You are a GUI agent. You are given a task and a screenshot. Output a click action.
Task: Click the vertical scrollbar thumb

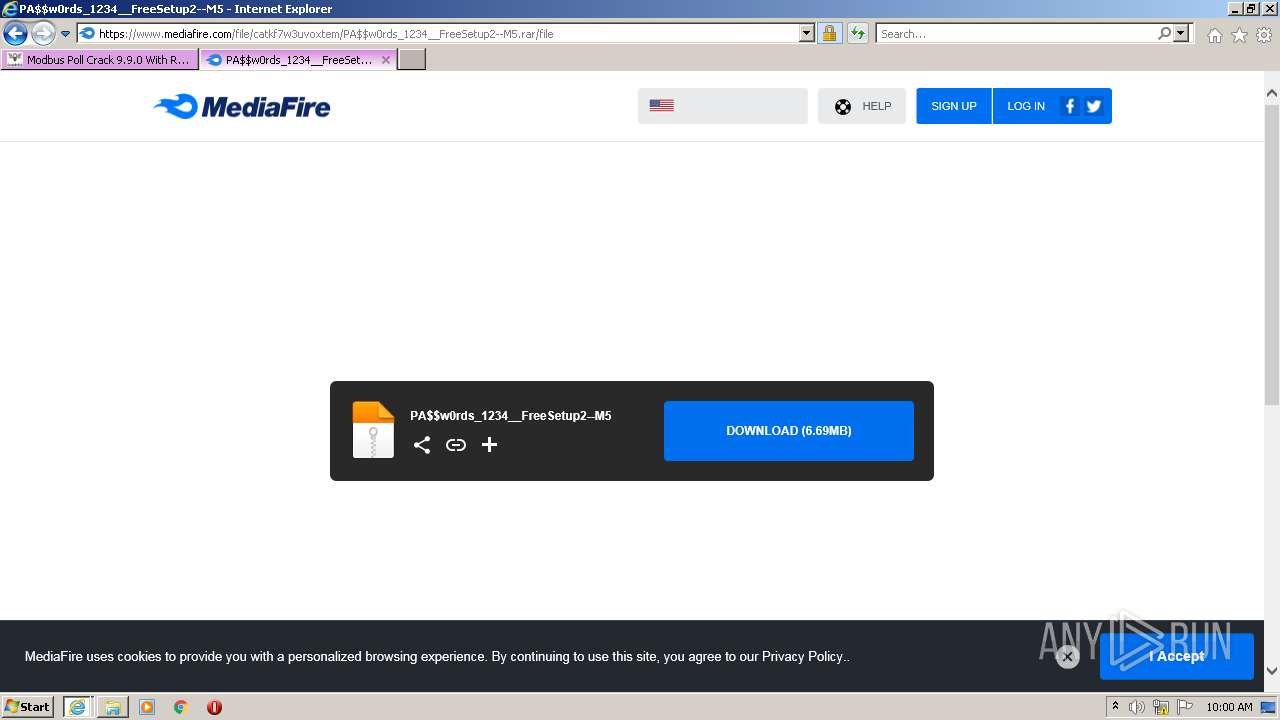(x=1272, y=254)
